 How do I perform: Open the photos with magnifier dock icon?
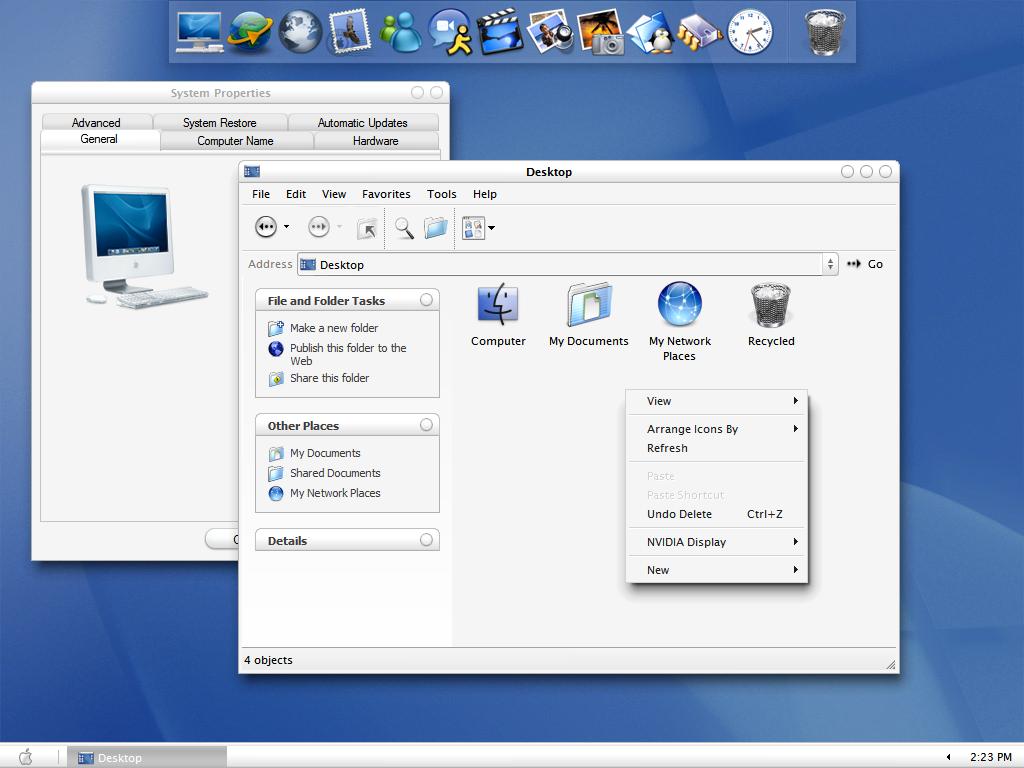(550, 31)
